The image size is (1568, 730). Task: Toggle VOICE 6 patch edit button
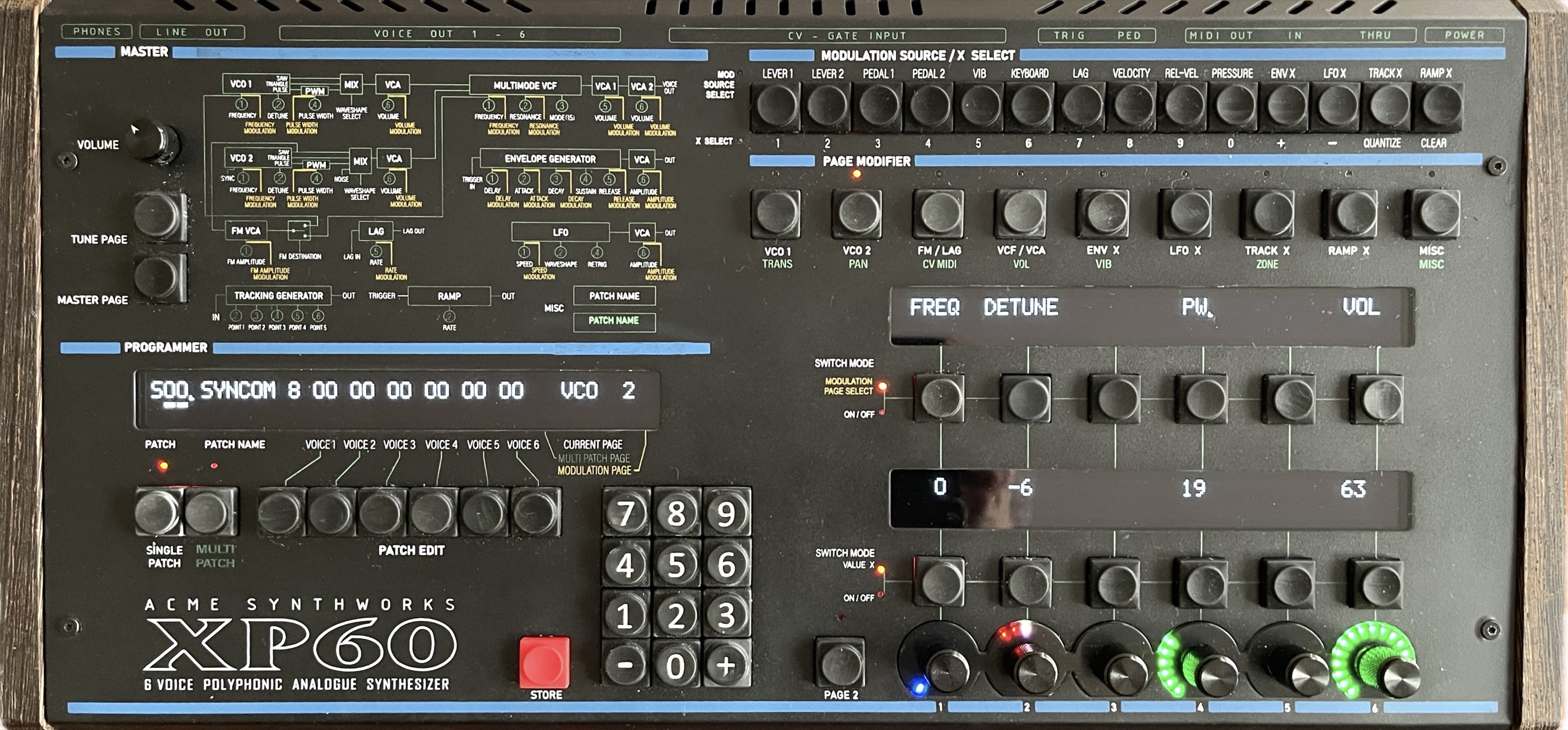coord(536,512)
